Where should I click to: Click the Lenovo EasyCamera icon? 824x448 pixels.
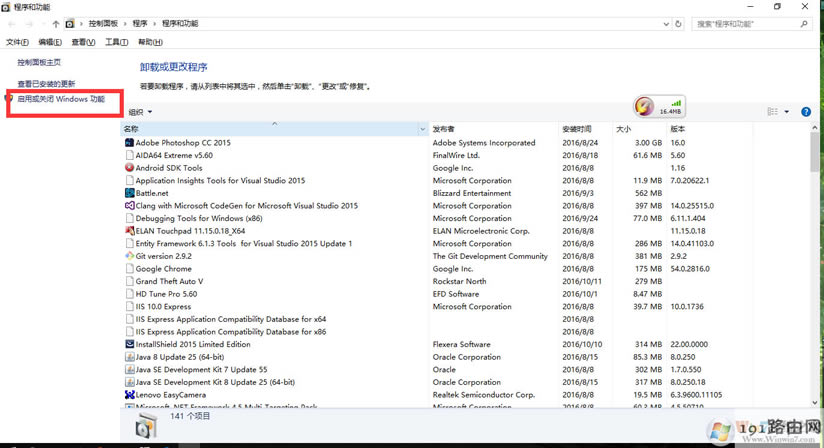129,395
